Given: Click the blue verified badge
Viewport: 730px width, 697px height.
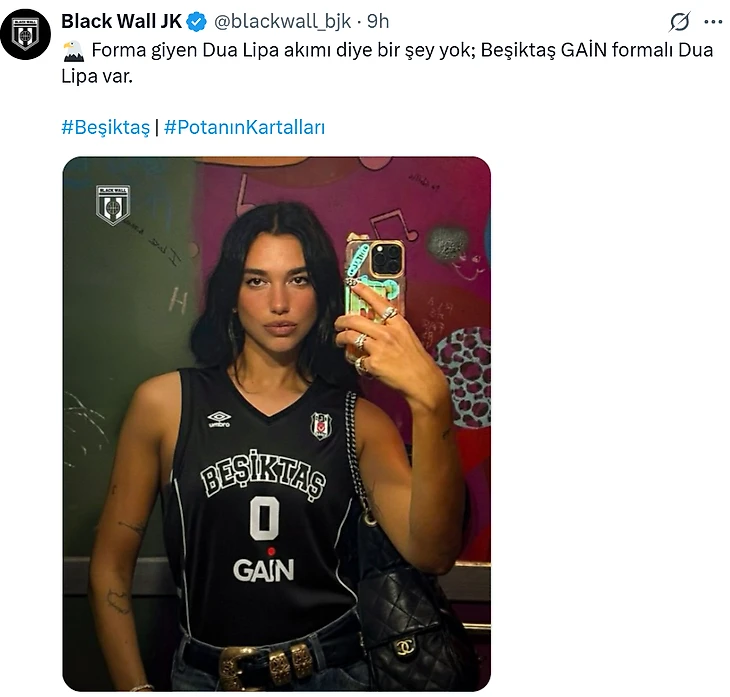Looking at the screenshot, I should click(x=196, y=21).
